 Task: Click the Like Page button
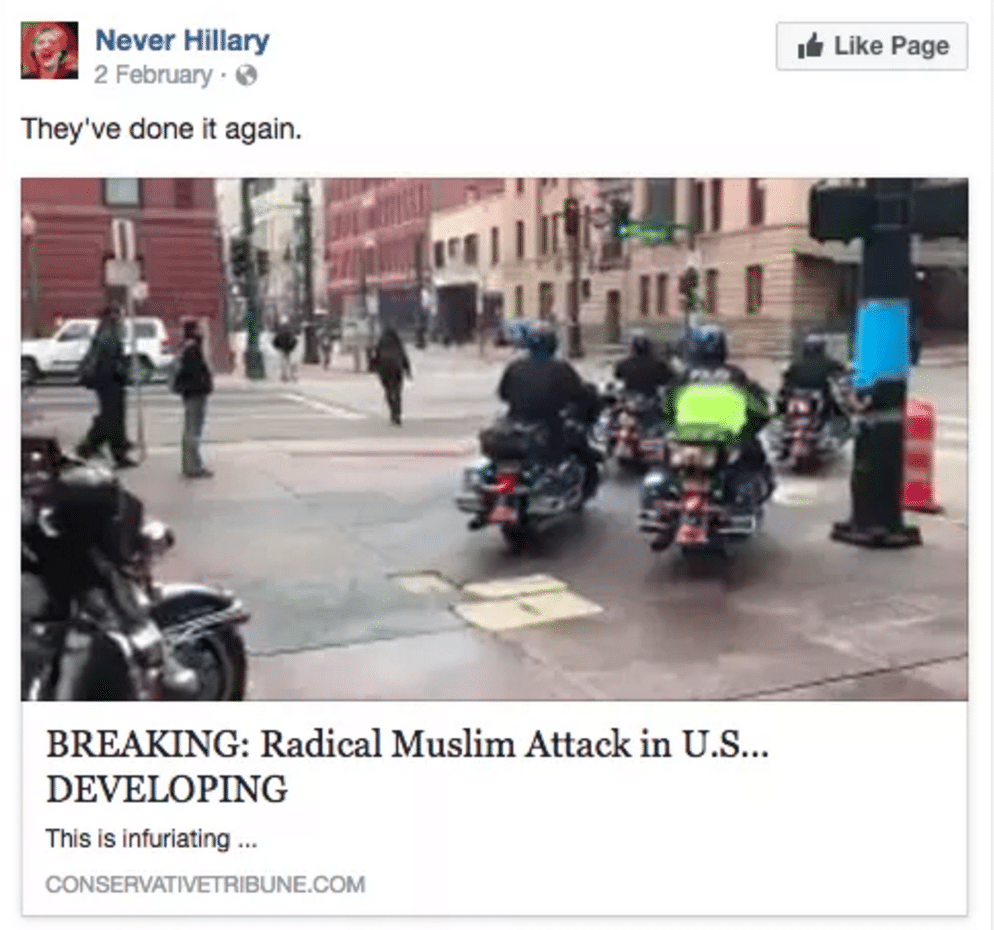pos(872,46)
